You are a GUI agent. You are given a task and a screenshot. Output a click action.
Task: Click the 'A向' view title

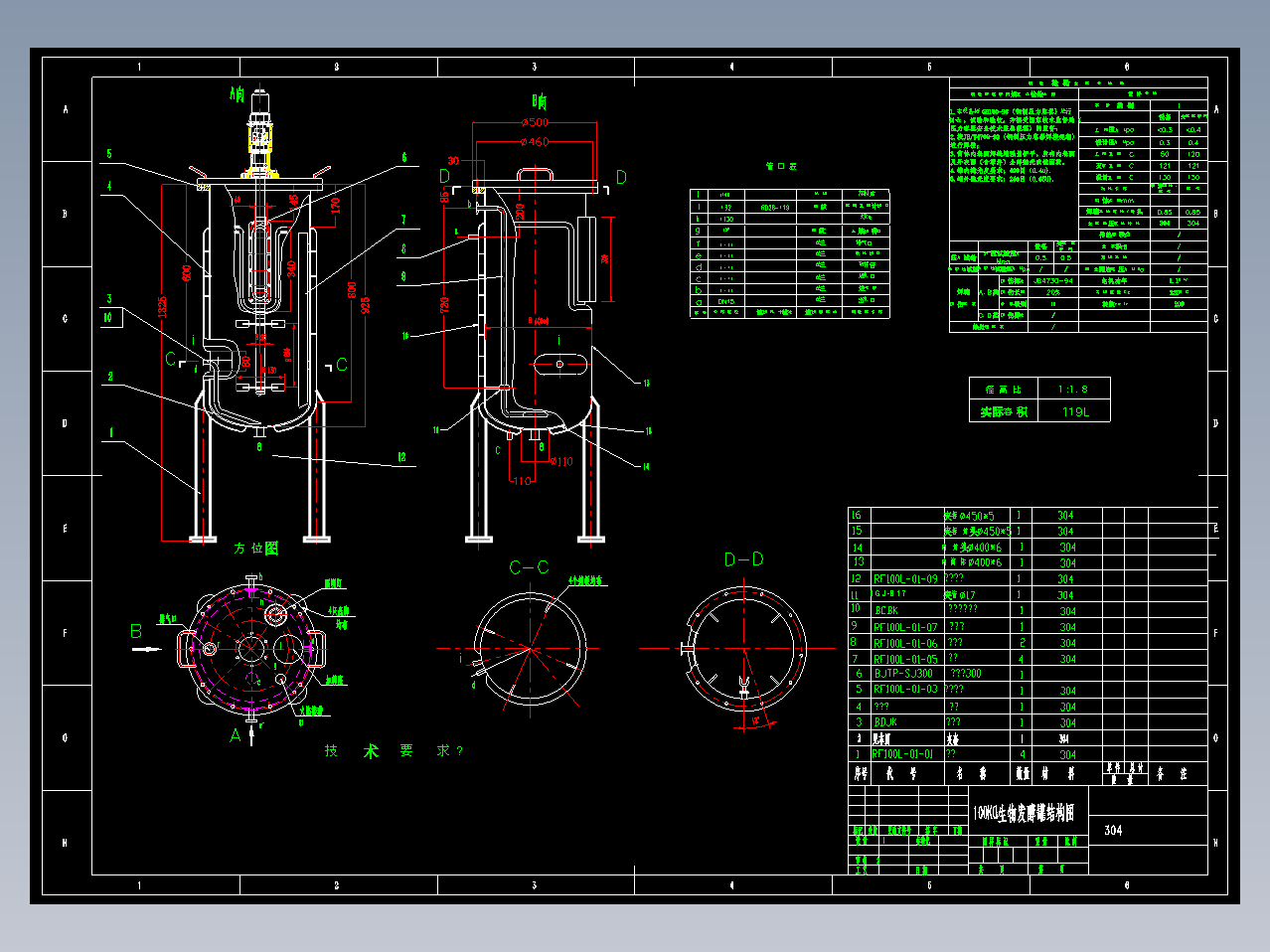[237, 94]
